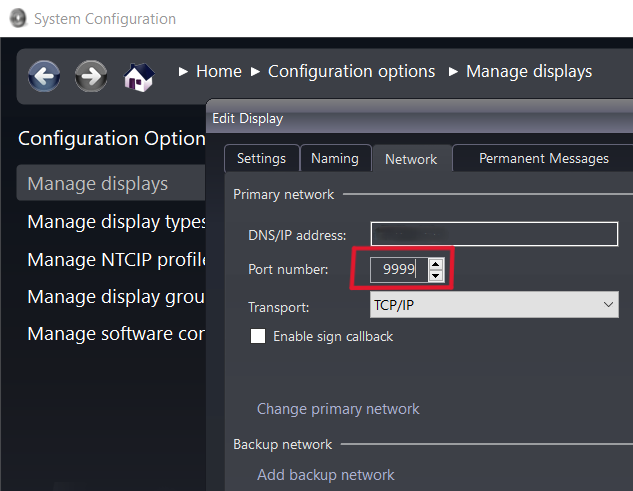The image size is (633, 491).
Task: Open the Permanent Messages tab
Action: 543,158
